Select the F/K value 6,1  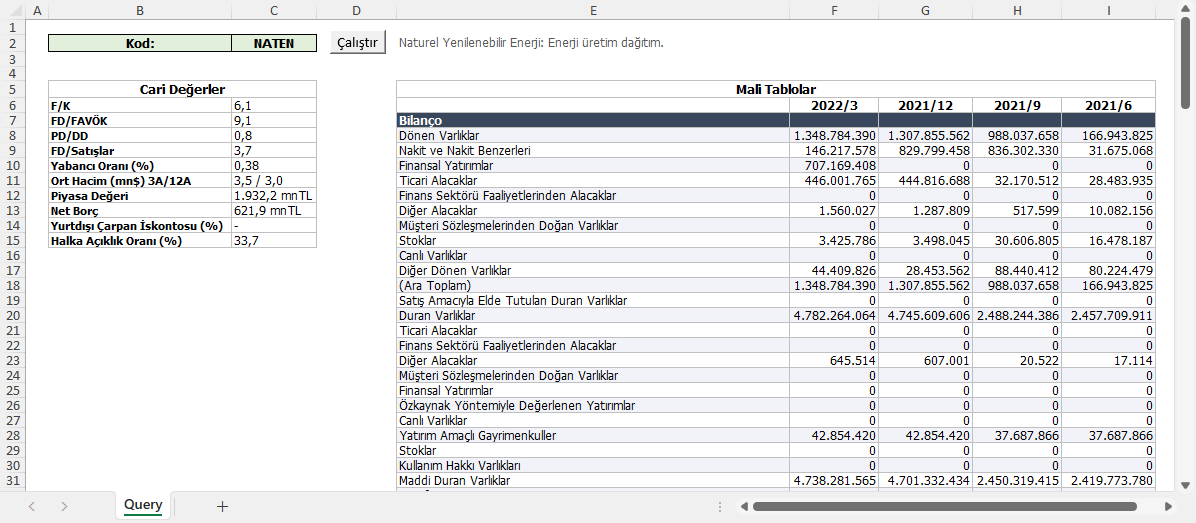point(274,105)
